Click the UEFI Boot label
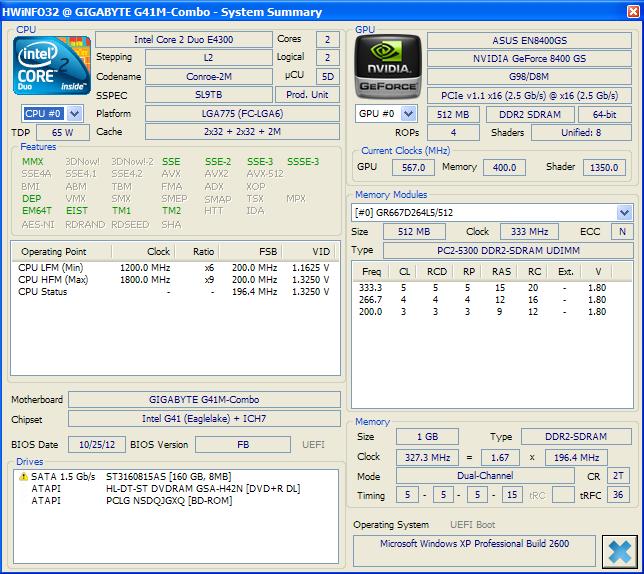The image size is (644, 574). (472, 525)
